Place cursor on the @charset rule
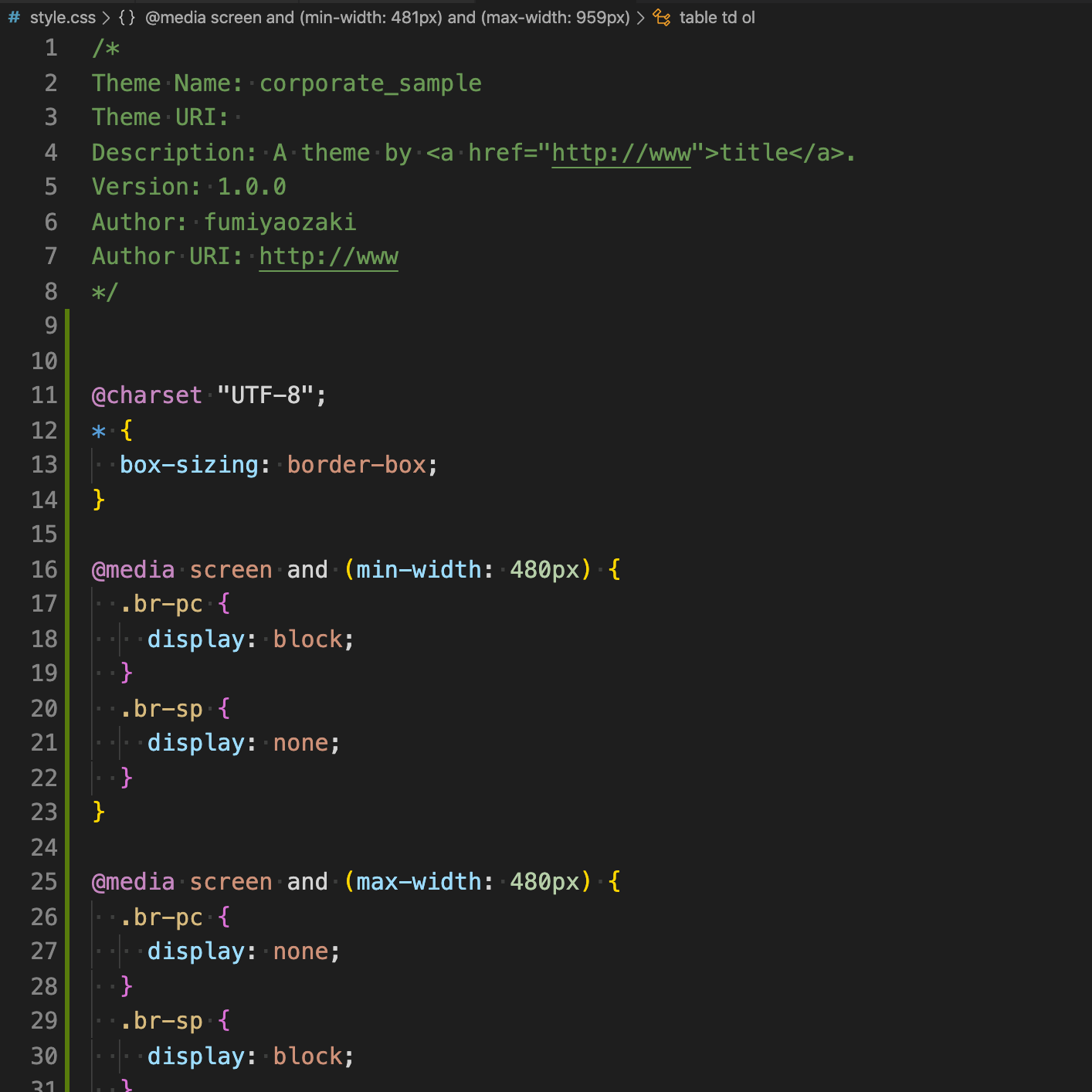Screen dimensions: 1092x1092 click(147, 395)
